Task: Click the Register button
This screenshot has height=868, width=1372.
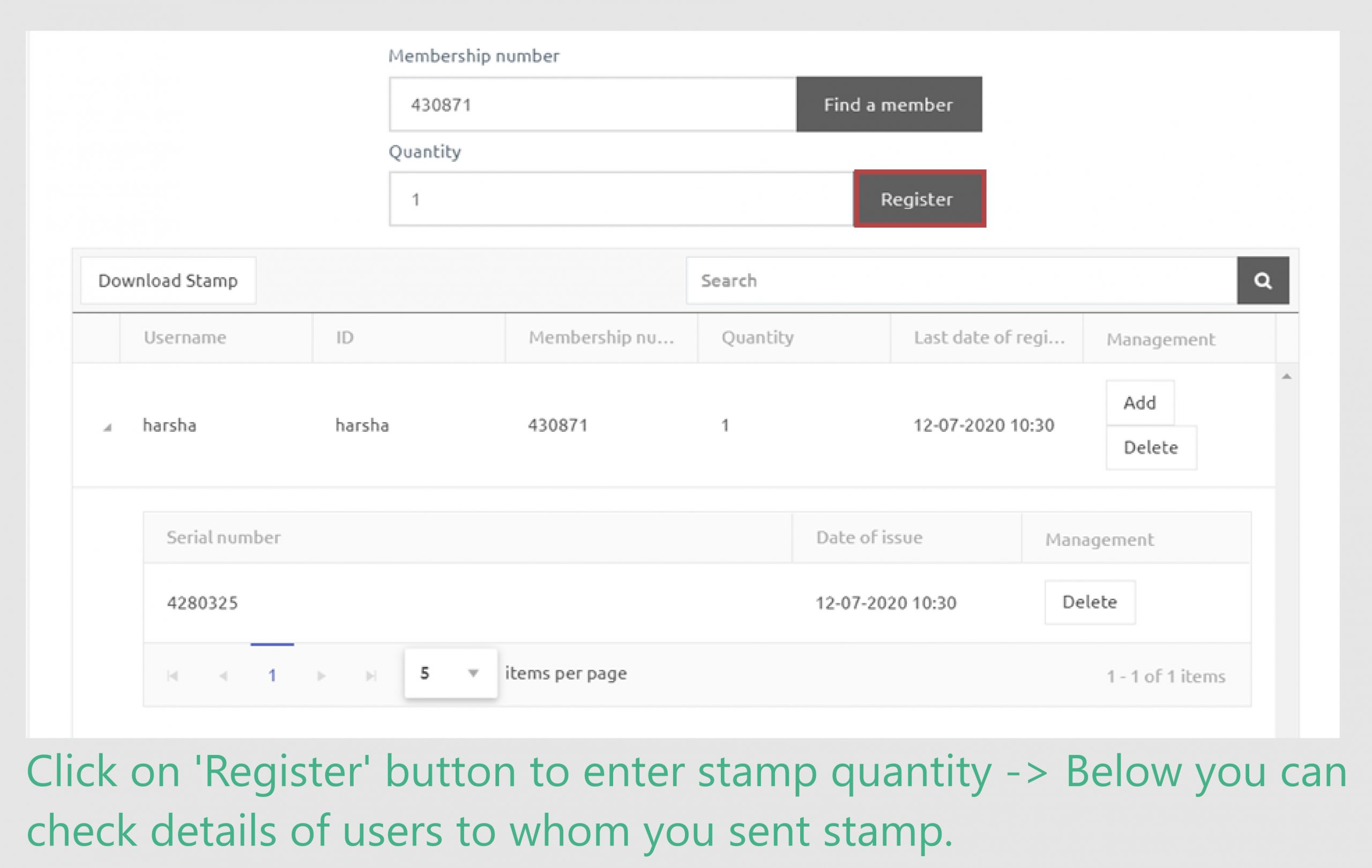Action: [x=920, y=199]
